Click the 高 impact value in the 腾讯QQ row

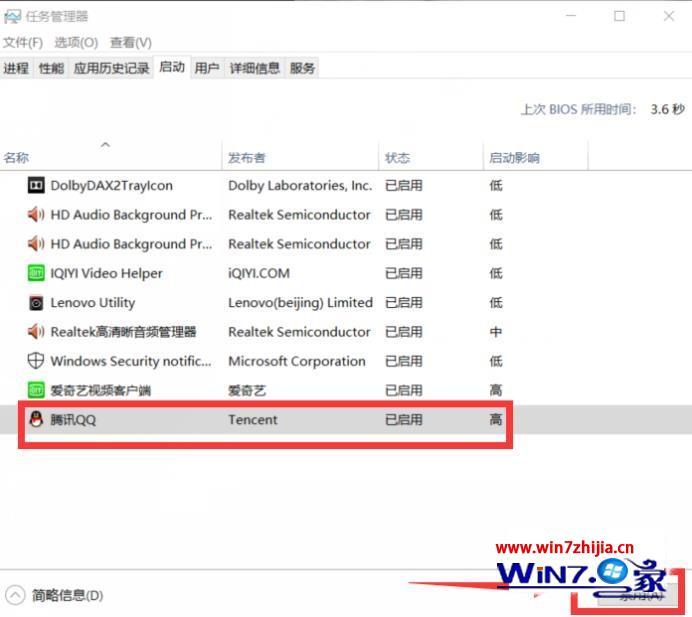(x=496, y=420)
